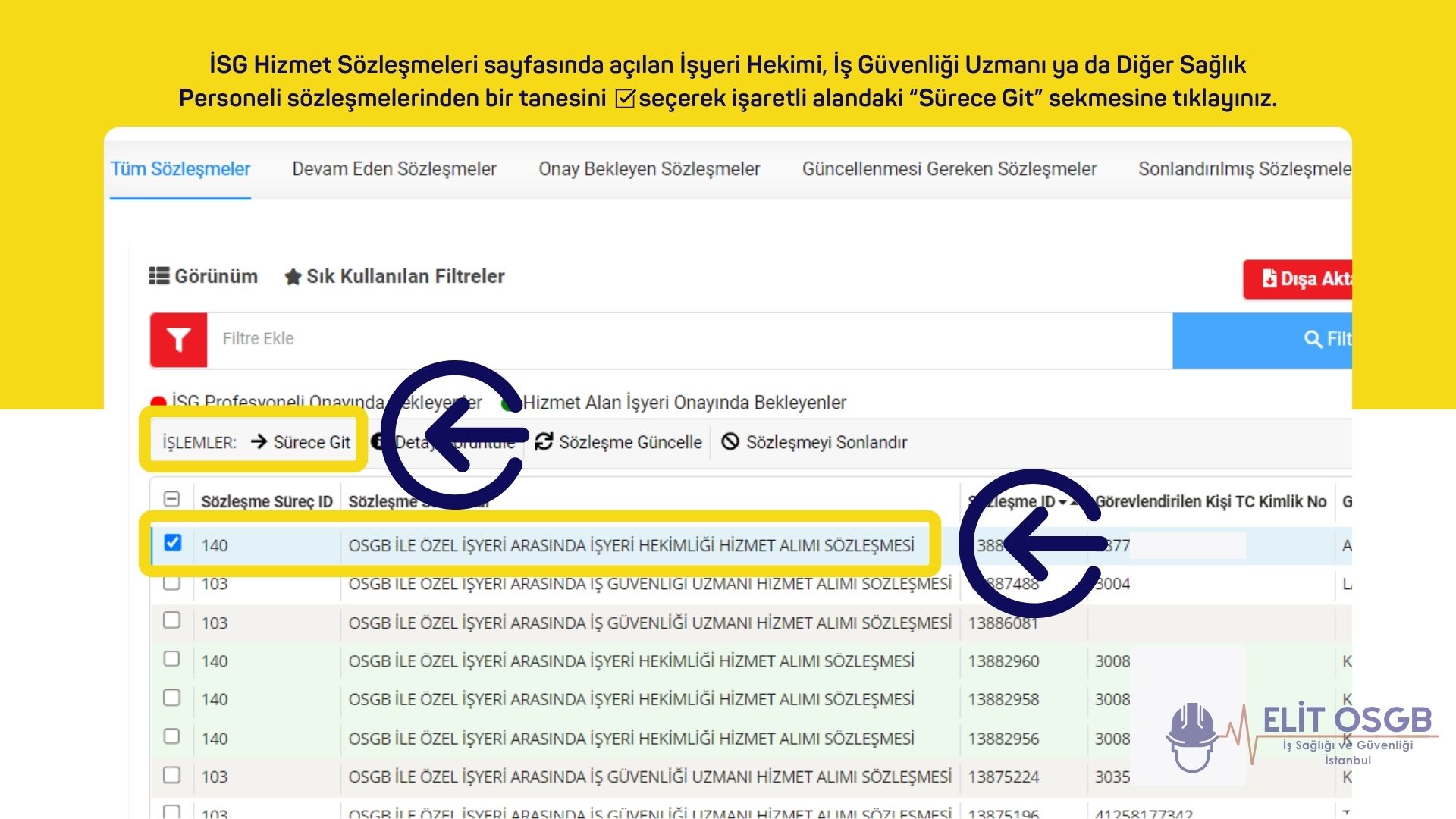1456x819 pixels.
Task: Check the row with contract ID 13886081
Action: pyautogui.click(x=172, y=620)
